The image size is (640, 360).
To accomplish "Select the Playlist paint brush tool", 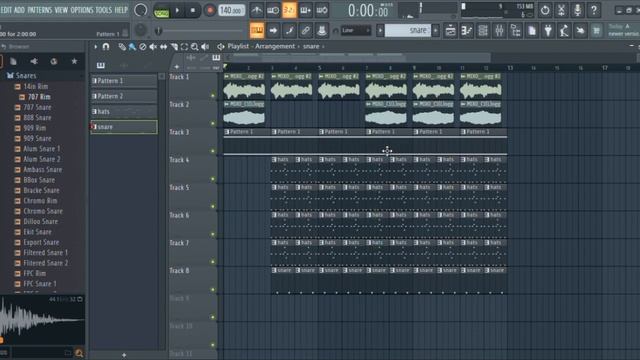I will 132,47.
